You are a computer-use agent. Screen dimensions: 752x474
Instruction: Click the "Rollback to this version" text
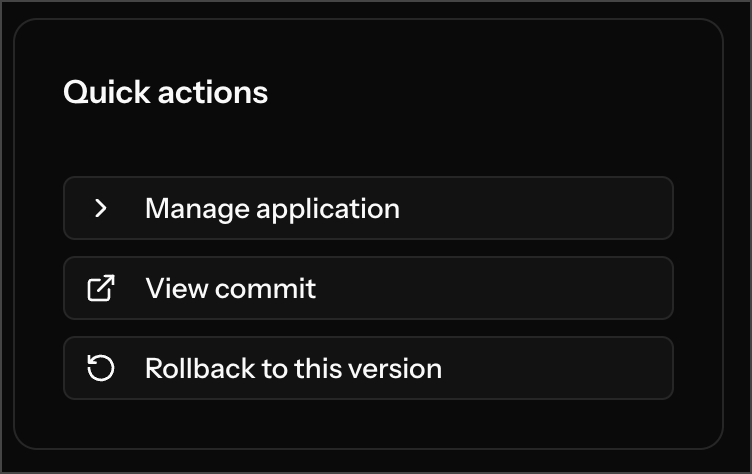click(293, 368)
